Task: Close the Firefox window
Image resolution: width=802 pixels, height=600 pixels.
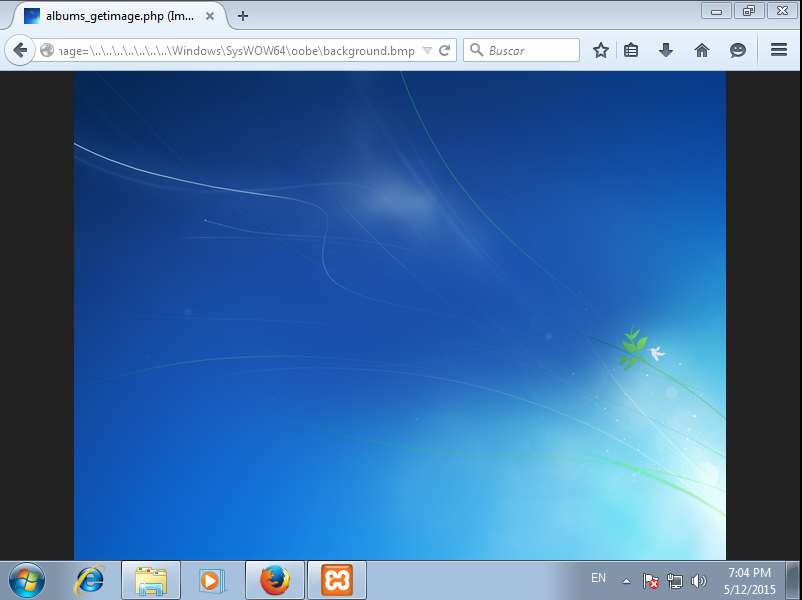Action: (x=782, y=11)
